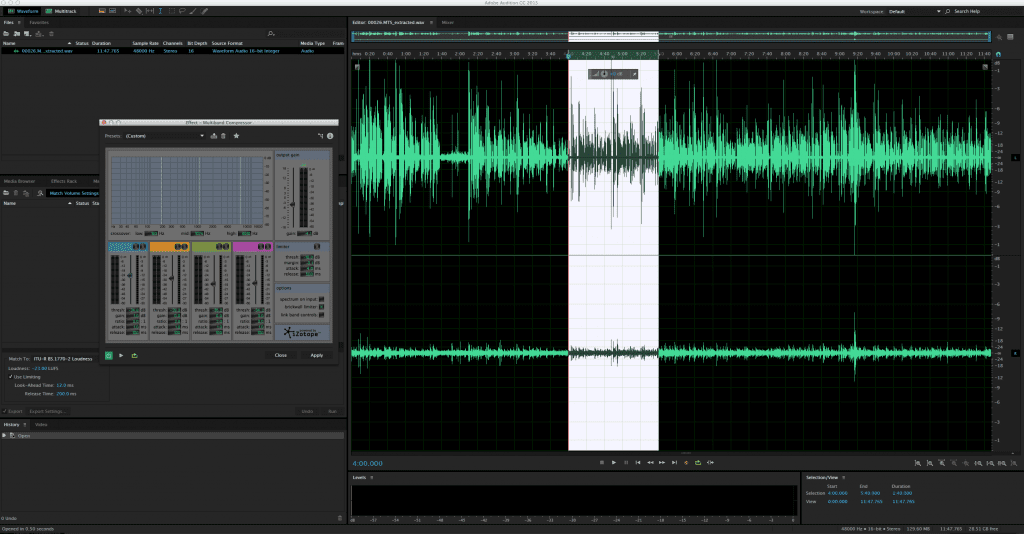Switch to Waveform editor view
The image size is (1024, 534).
point(22,11)
